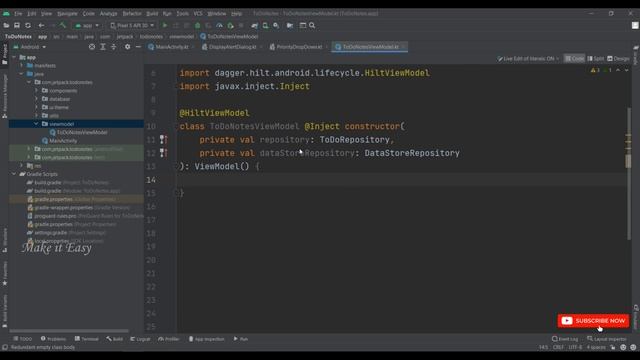This screenshot has width=640, height=360.
Task: Open the Favorites side tool tab
Action: (4, 273)
